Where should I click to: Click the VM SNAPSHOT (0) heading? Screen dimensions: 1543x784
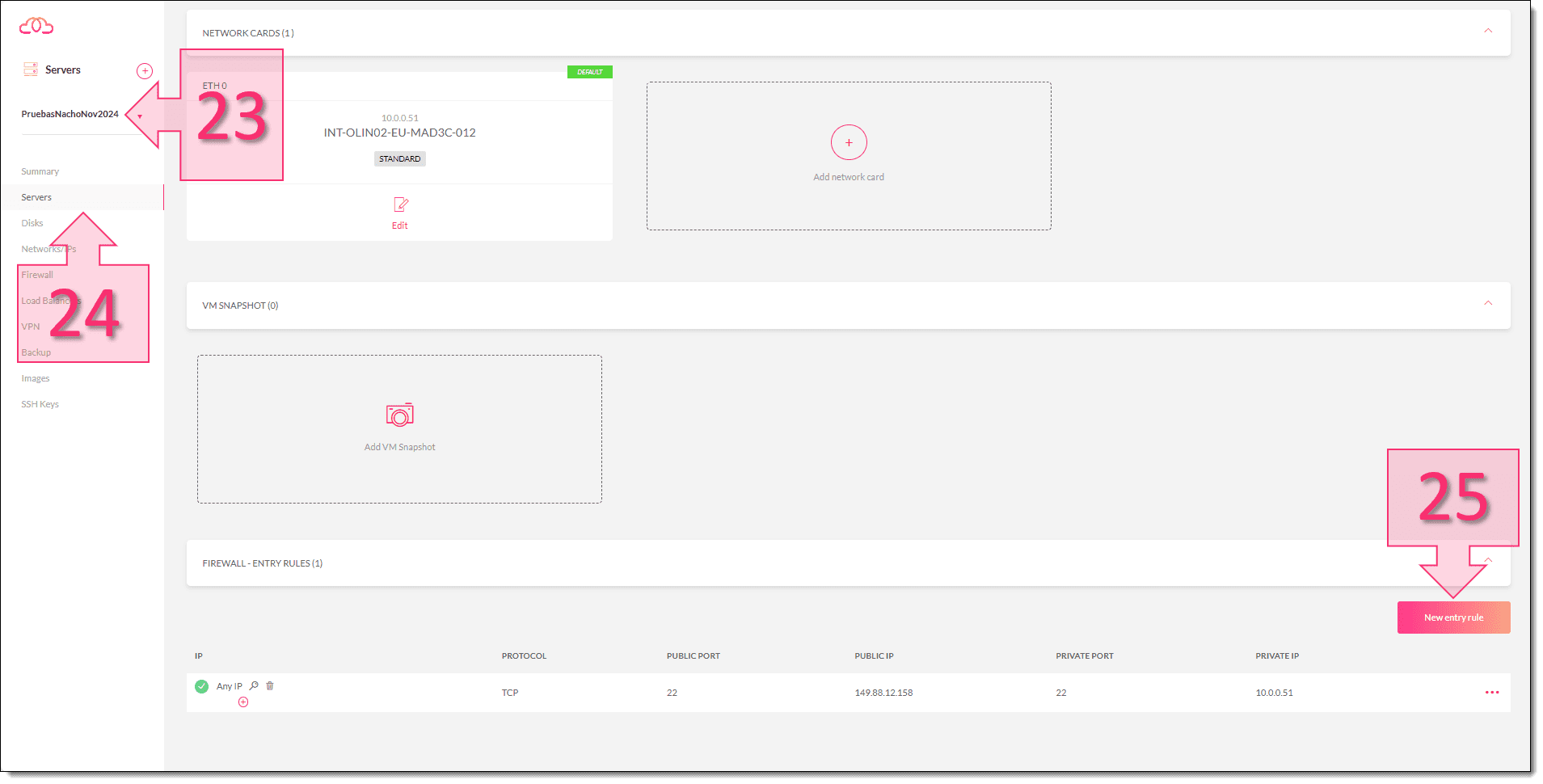[x=240, y=306]
